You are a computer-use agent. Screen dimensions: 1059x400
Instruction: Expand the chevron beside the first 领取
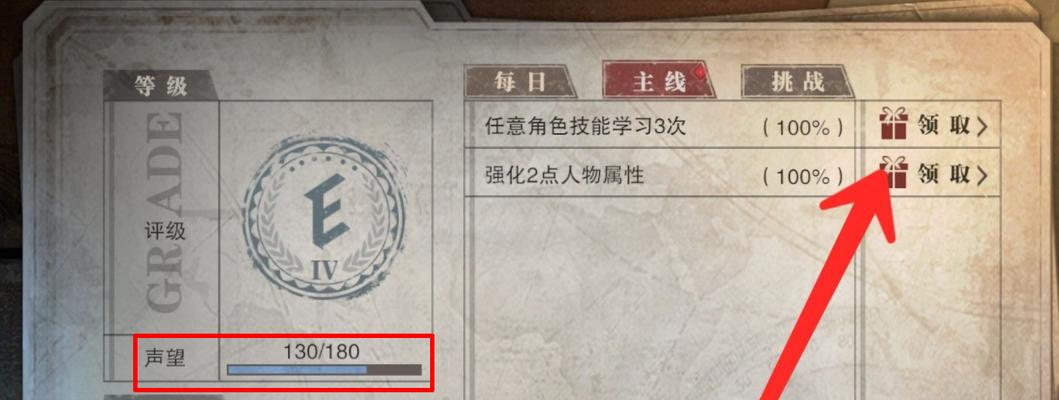click(983, 126)
